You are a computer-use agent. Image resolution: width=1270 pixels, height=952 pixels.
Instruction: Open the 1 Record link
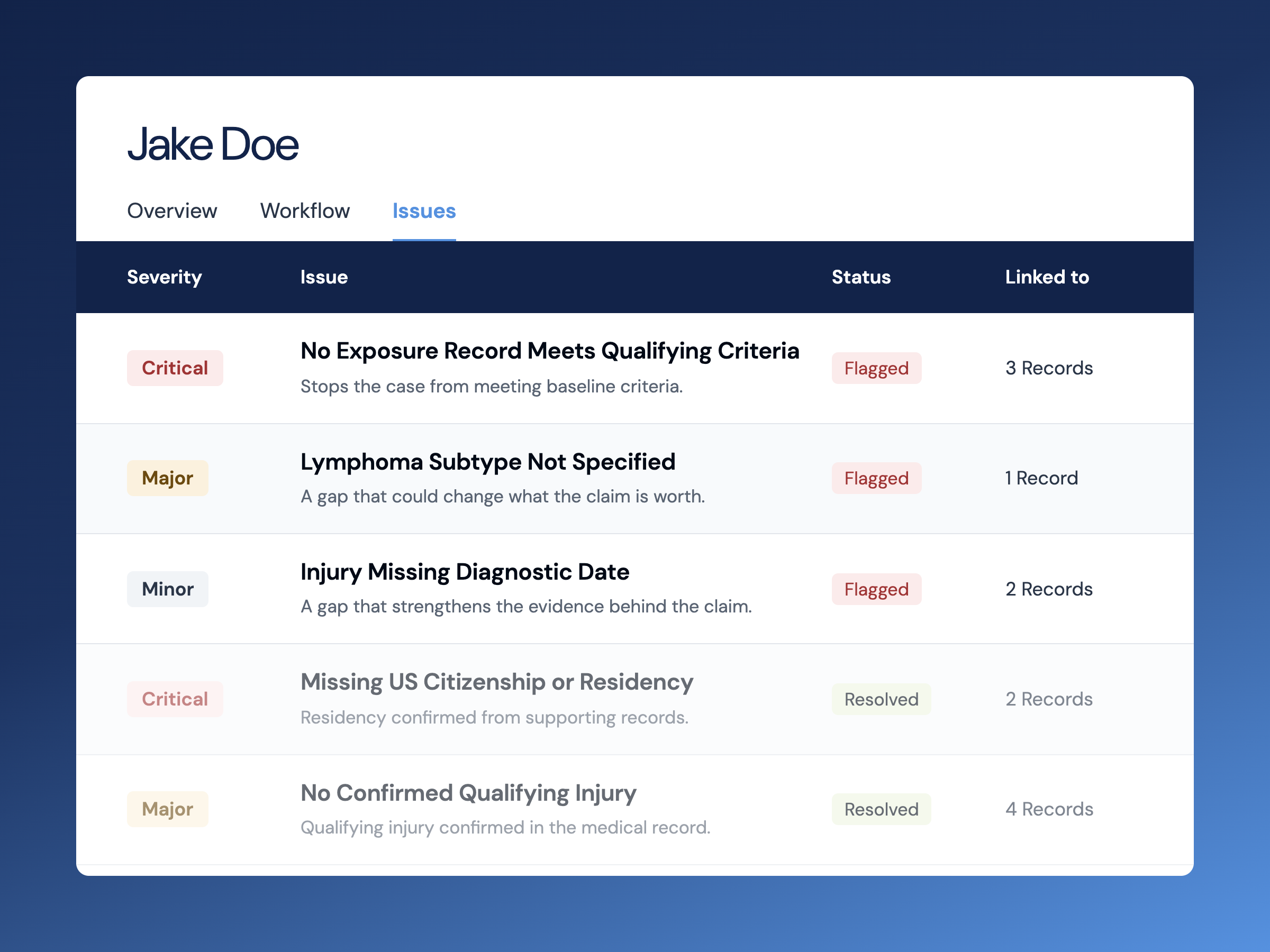click(x=1041, y=478)
